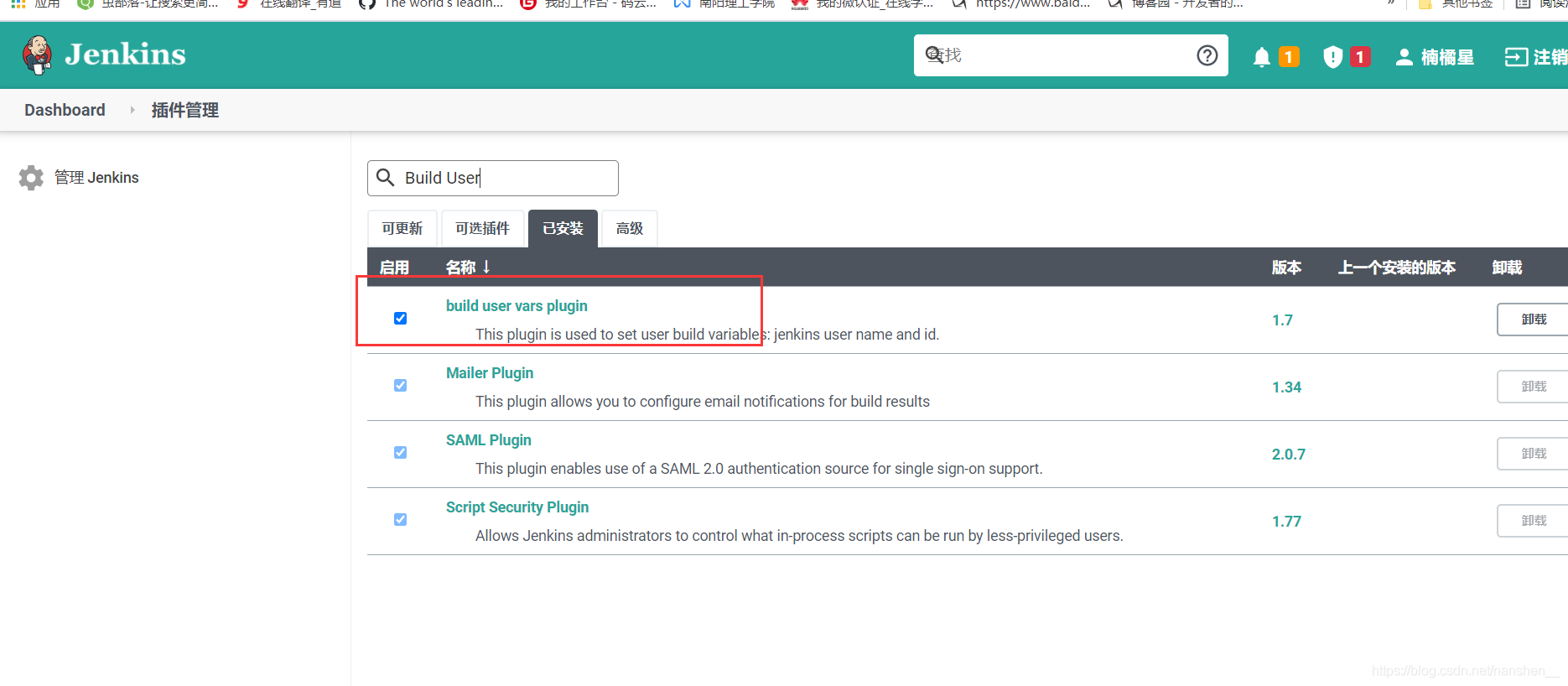The height and width of the screenshot is (686, 1568).
Task: Open Mailer Plugin link
Action: point(490,373)
